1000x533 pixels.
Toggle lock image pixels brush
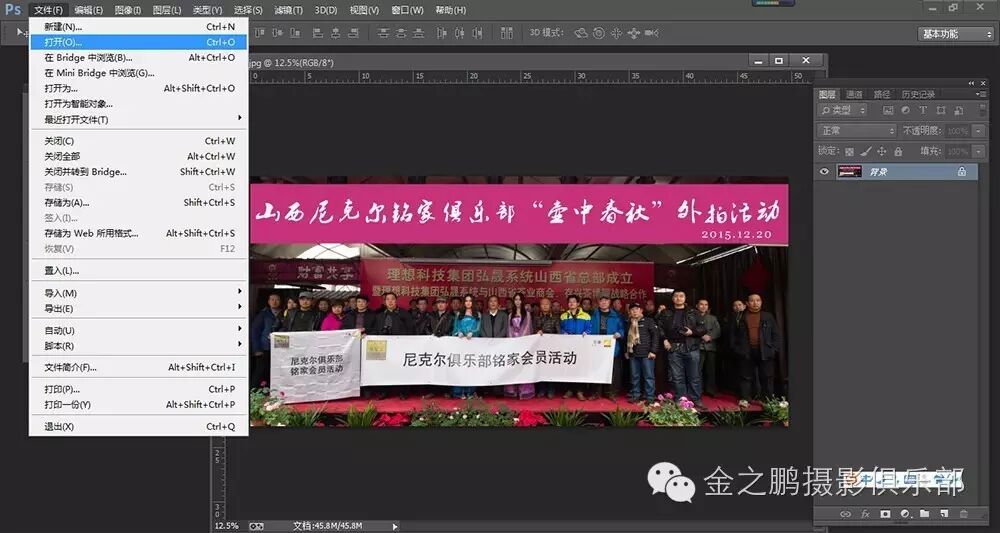click(865, 151)
